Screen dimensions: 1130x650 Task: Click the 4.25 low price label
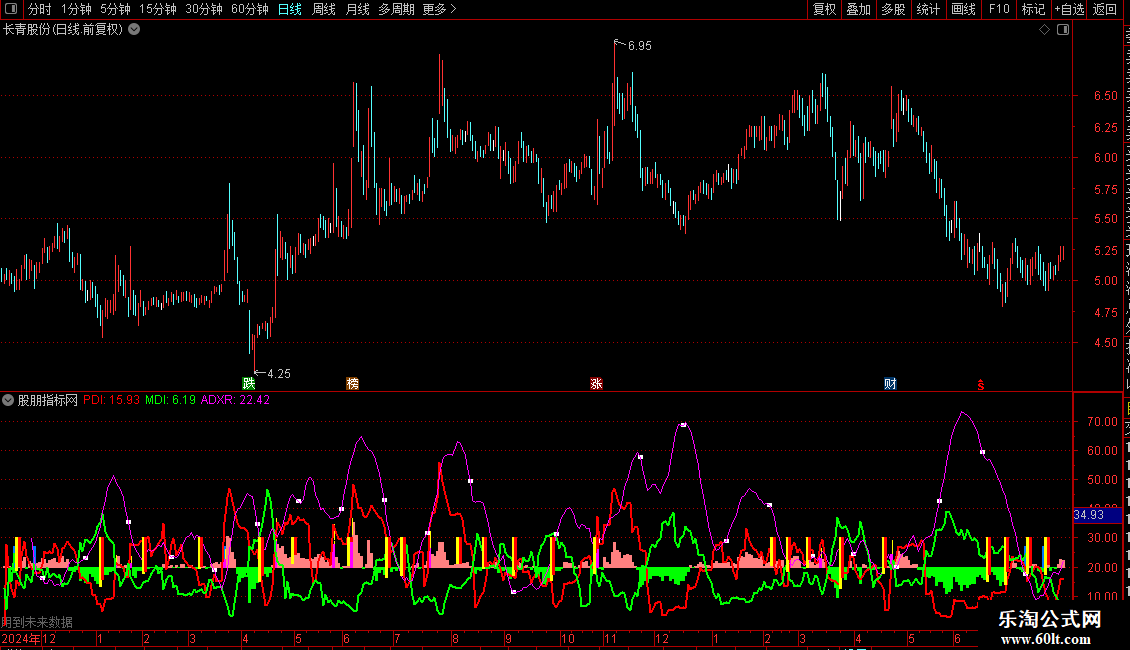(279, 374)
